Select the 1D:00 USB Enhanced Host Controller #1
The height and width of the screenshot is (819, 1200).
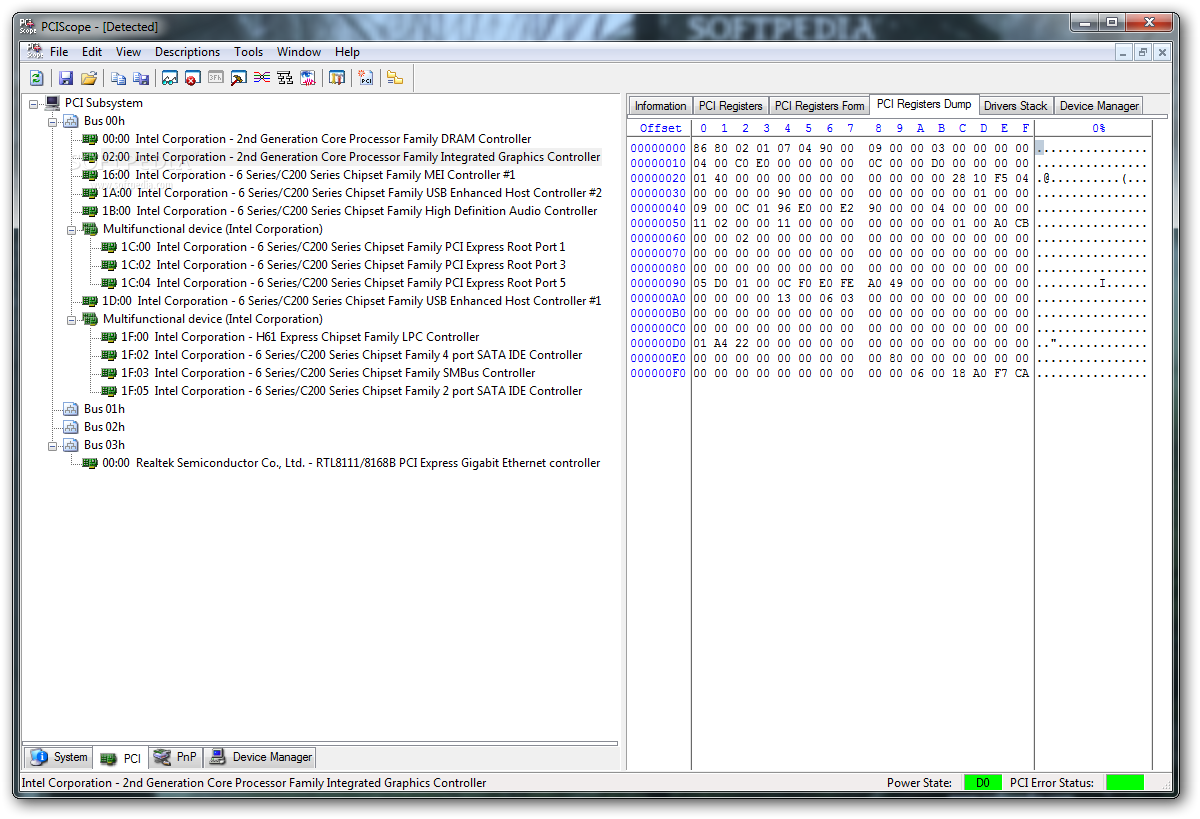pos(351,301)
